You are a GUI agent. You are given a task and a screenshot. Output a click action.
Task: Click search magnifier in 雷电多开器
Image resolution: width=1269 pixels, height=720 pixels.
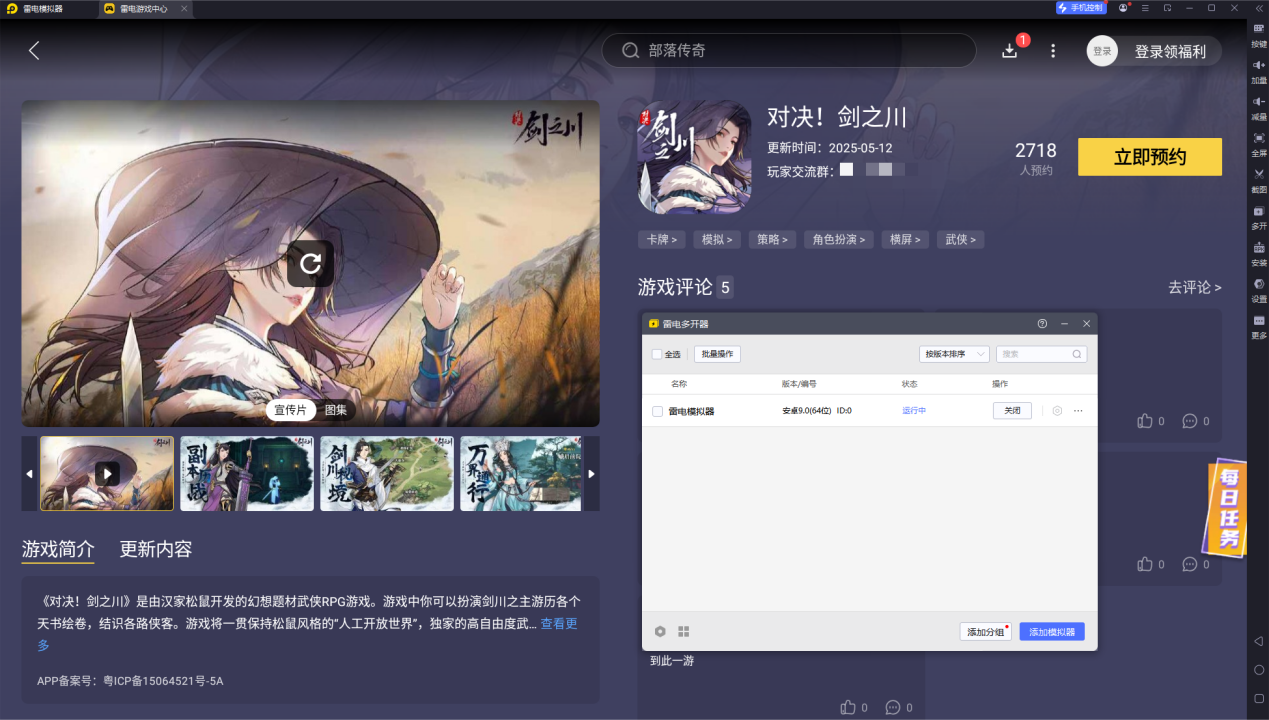[x=1077, y=354]
